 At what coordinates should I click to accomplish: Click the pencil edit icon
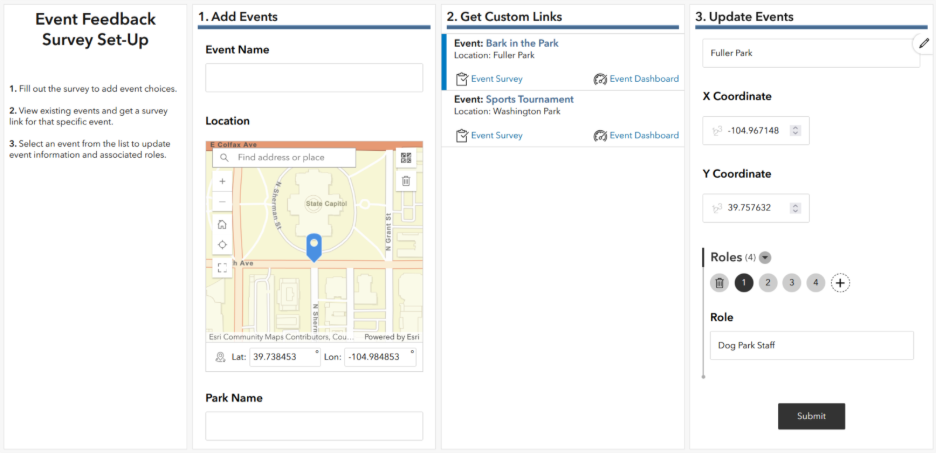(x=924, y=44)
